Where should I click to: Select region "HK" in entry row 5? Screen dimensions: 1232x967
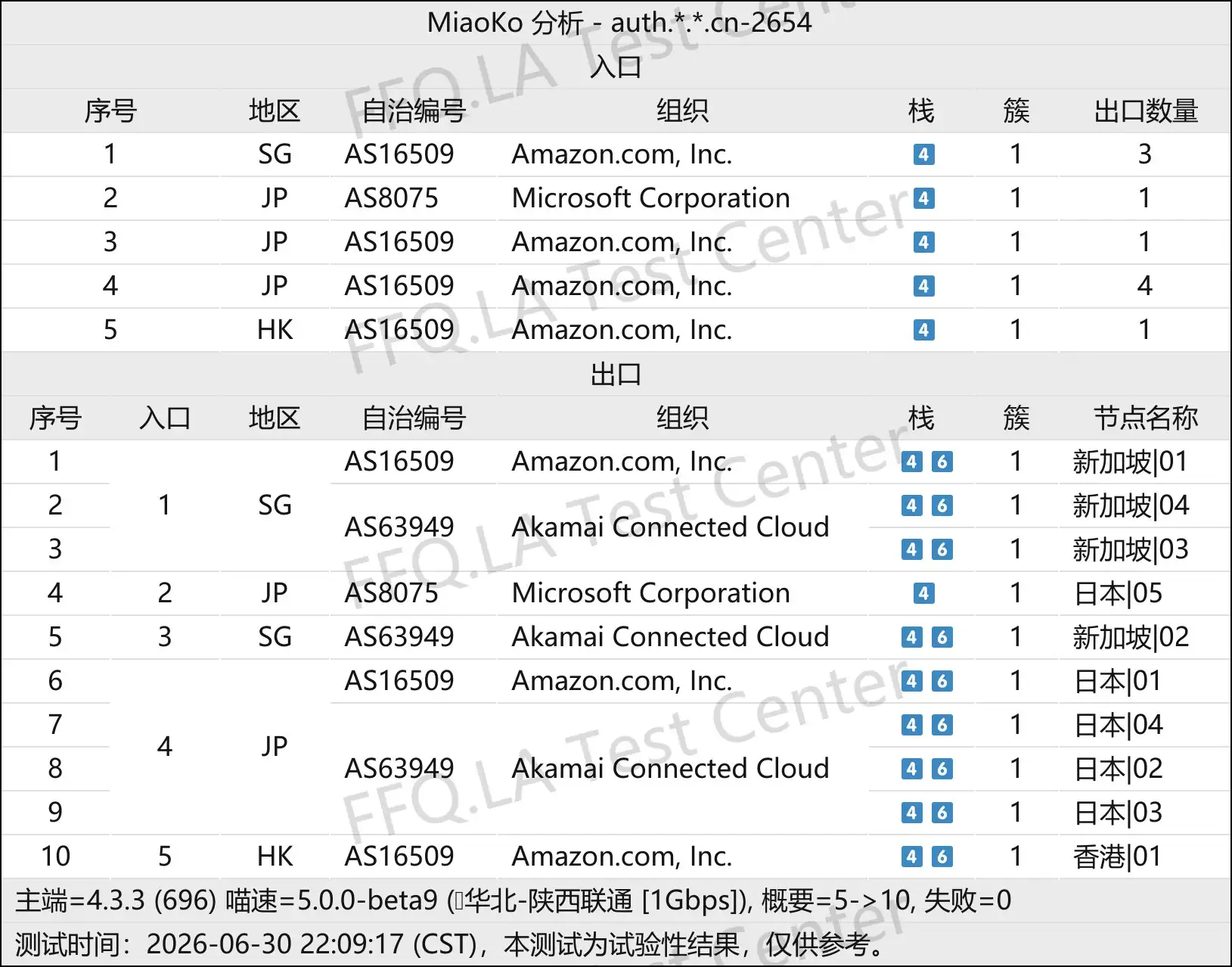click(x=275, y=330)
